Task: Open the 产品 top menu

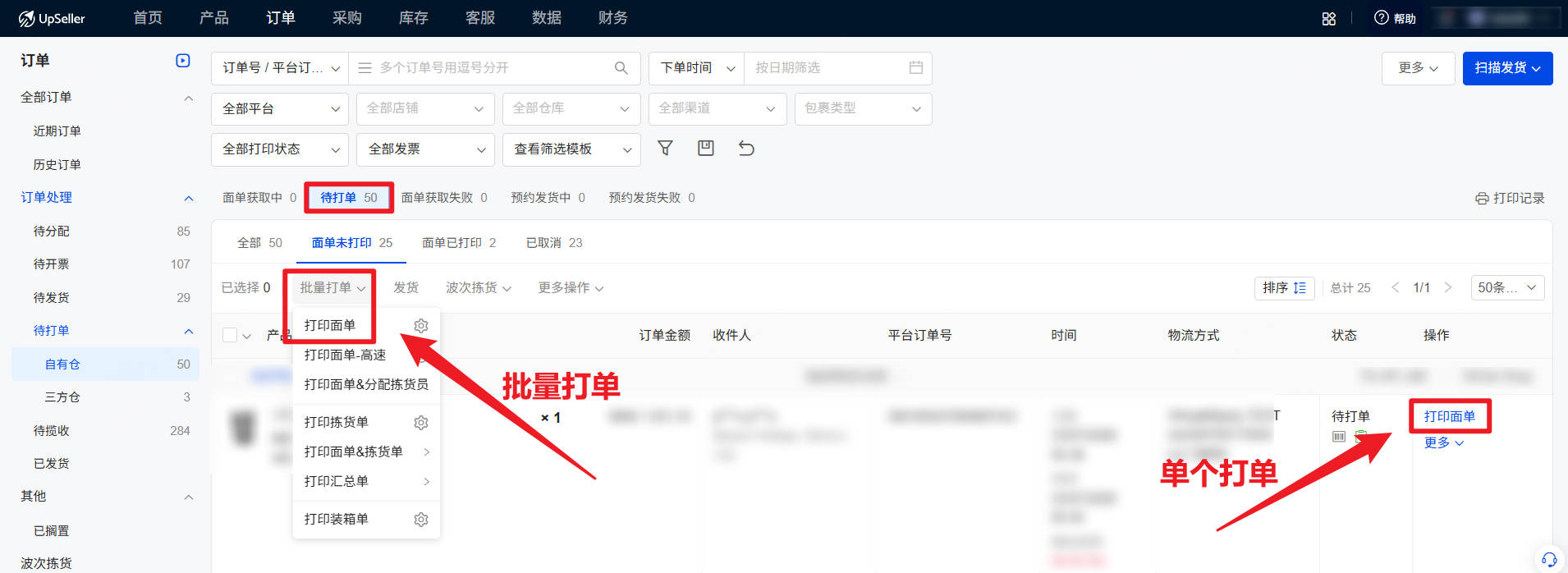Action: pos(214,18)
